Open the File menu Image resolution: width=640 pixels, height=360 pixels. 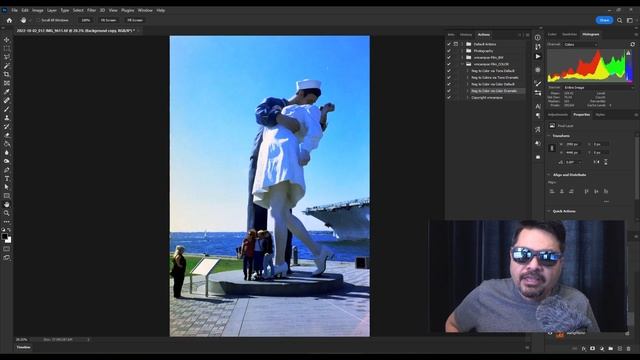point(14,10)
